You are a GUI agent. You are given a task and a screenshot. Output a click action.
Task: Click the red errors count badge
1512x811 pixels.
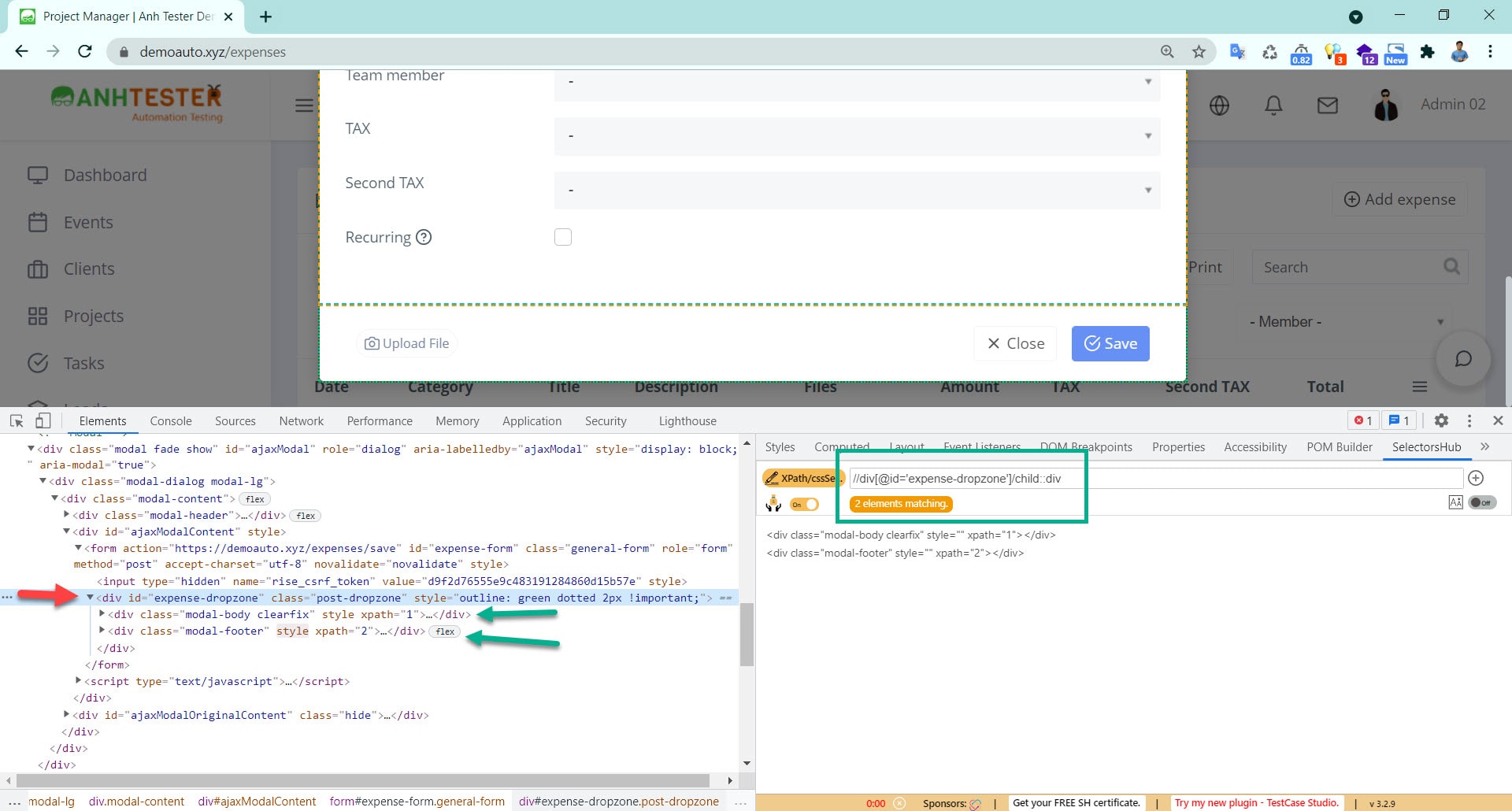1363,420
